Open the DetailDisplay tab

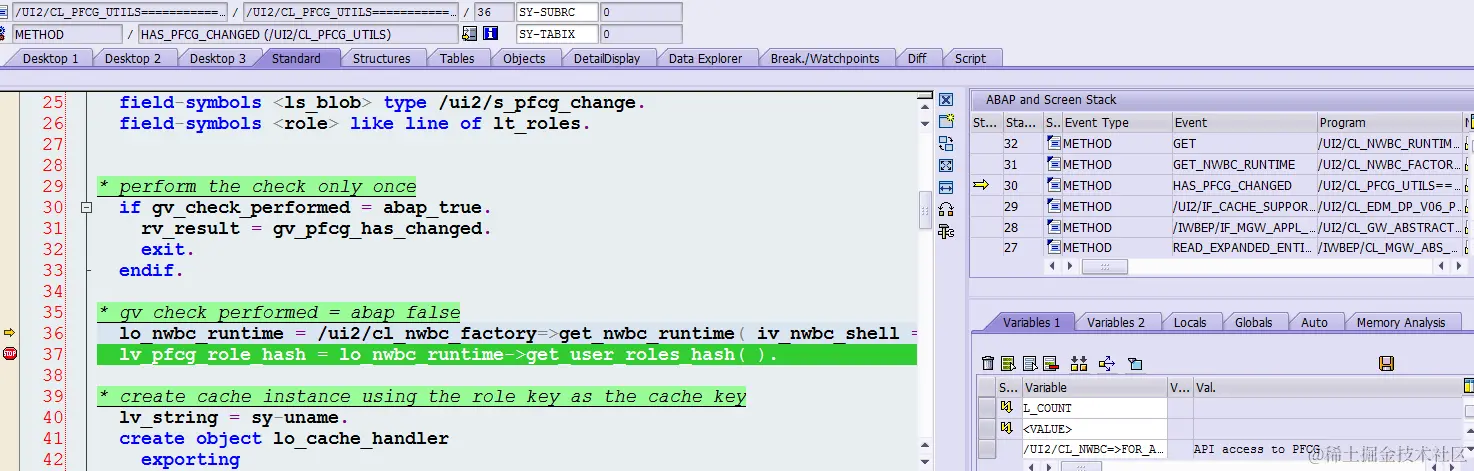coord(606,58)
